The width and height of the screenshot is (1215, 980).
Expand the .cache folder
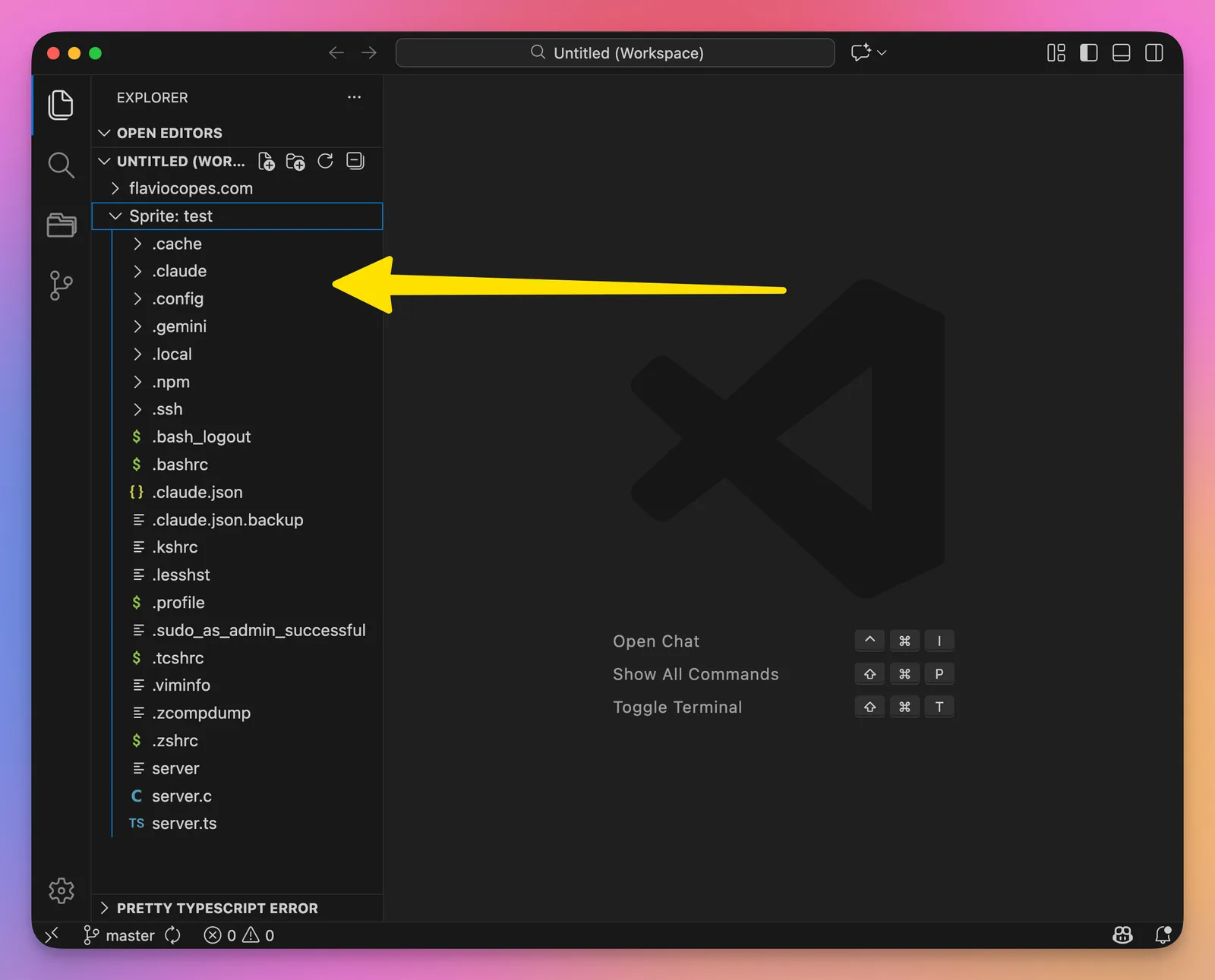237,244
